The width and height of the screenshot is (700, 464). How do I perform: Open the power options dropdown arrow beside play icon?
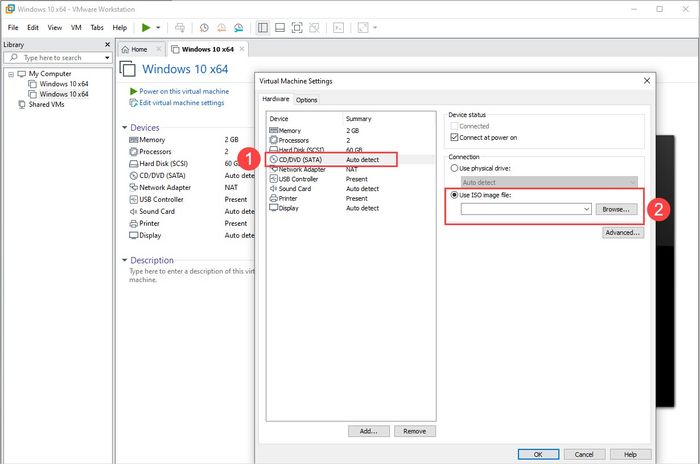[158, 28]
